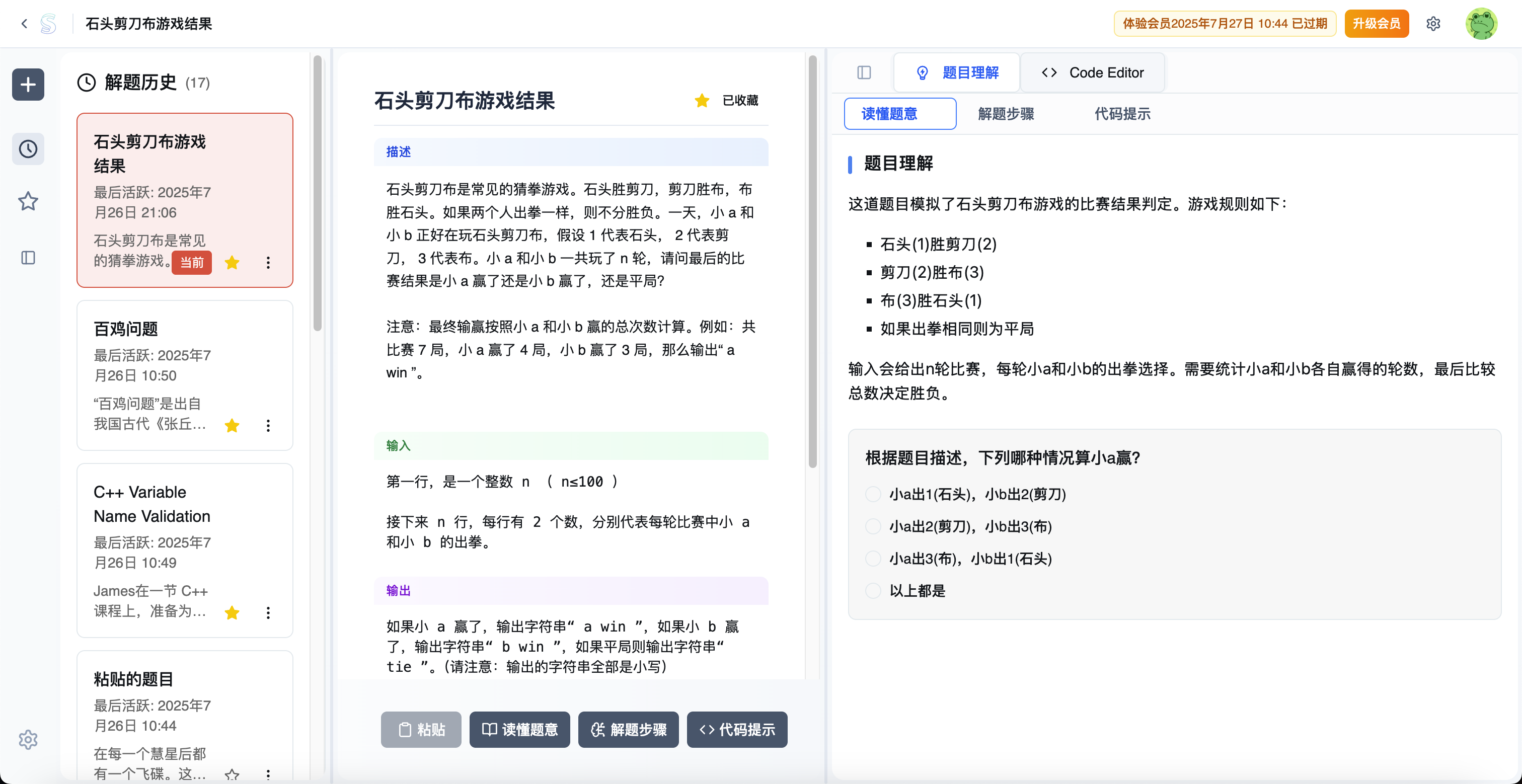
Task: Open settings gear in the top right
Action: (1434, 24)
